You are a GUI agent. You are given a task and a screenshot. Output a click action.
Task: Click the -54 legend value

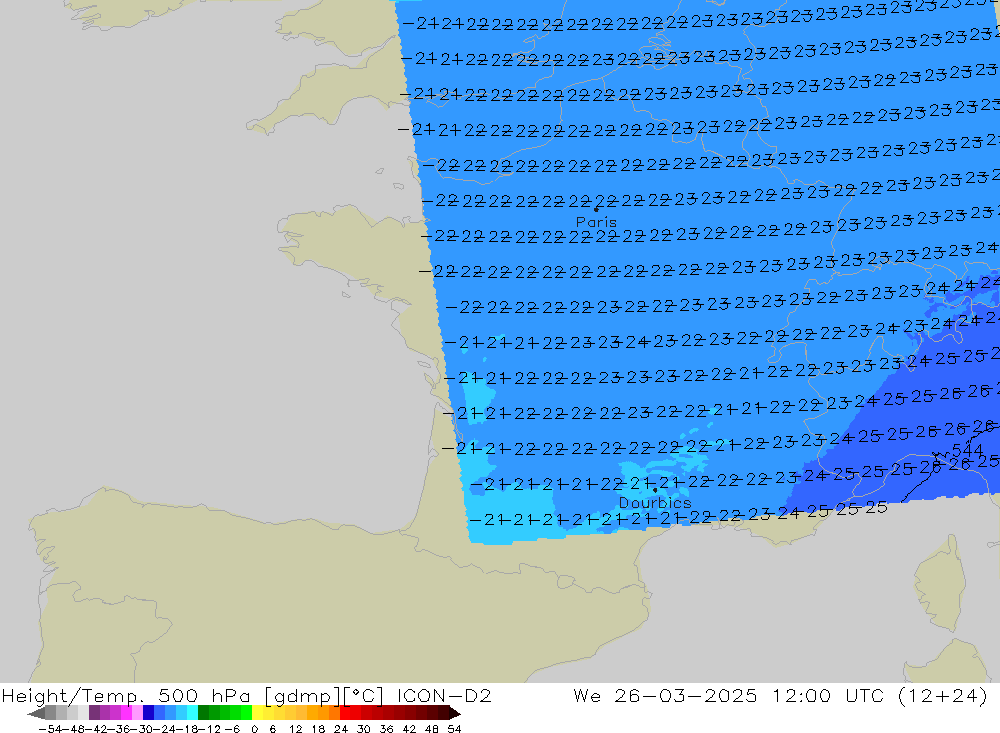coord(50,729)
